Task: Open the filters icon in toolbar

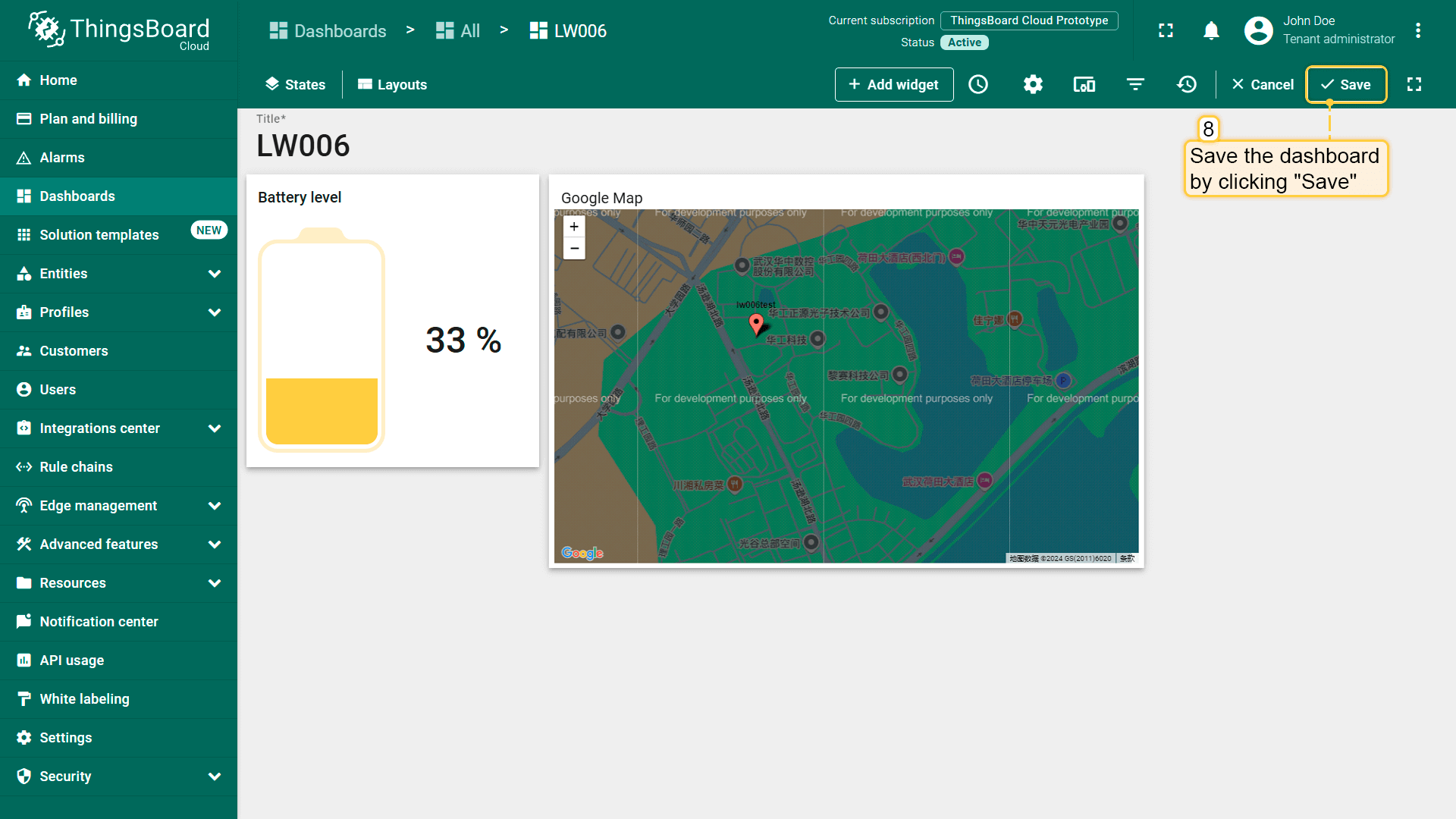Action: click(x=1135, y=84)
